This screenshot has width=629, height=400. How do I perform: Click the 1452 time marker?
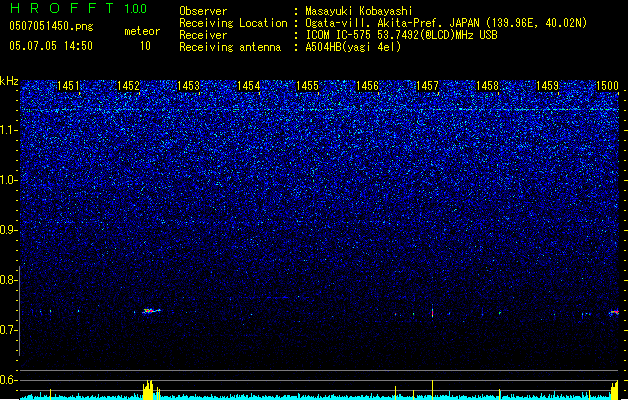pos(128,86)
